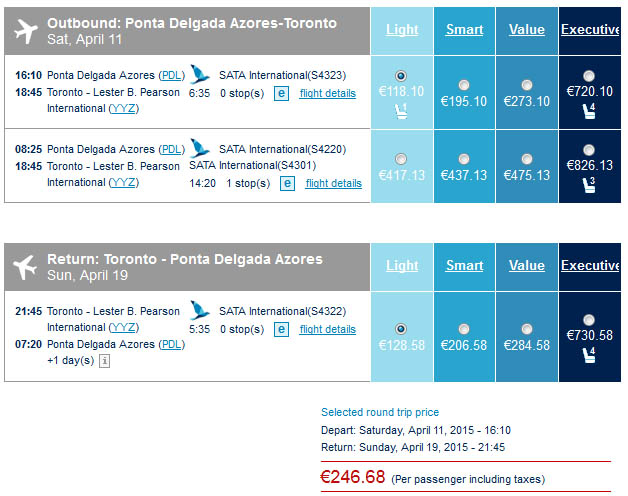
Task: Click the 'e' e-ticket icon for return flight S4322
Action: point(281,329)
